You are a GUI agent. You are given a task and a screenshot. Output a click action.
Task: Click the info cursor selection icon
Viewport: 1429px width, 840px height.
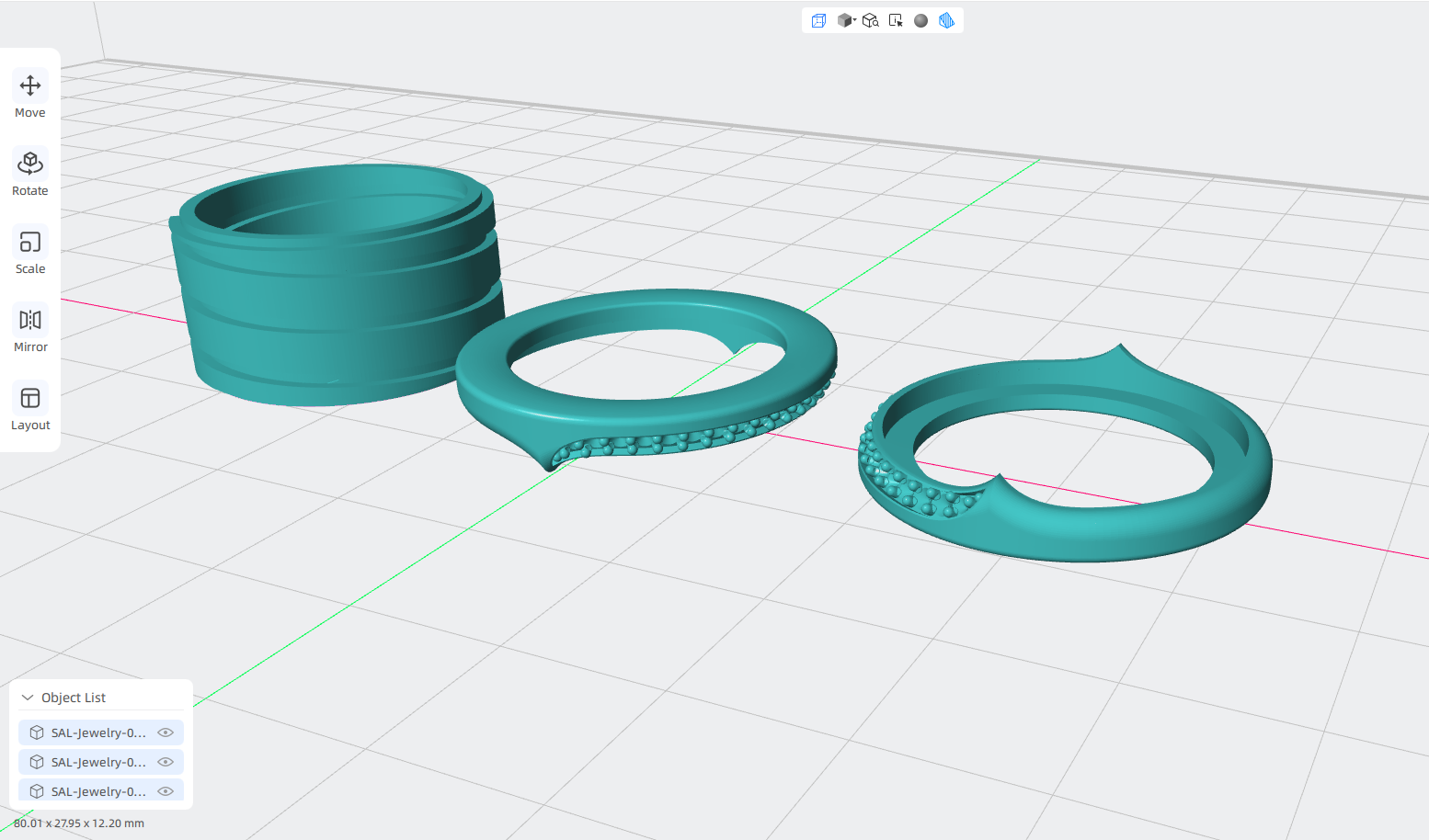tap(896, 20)
